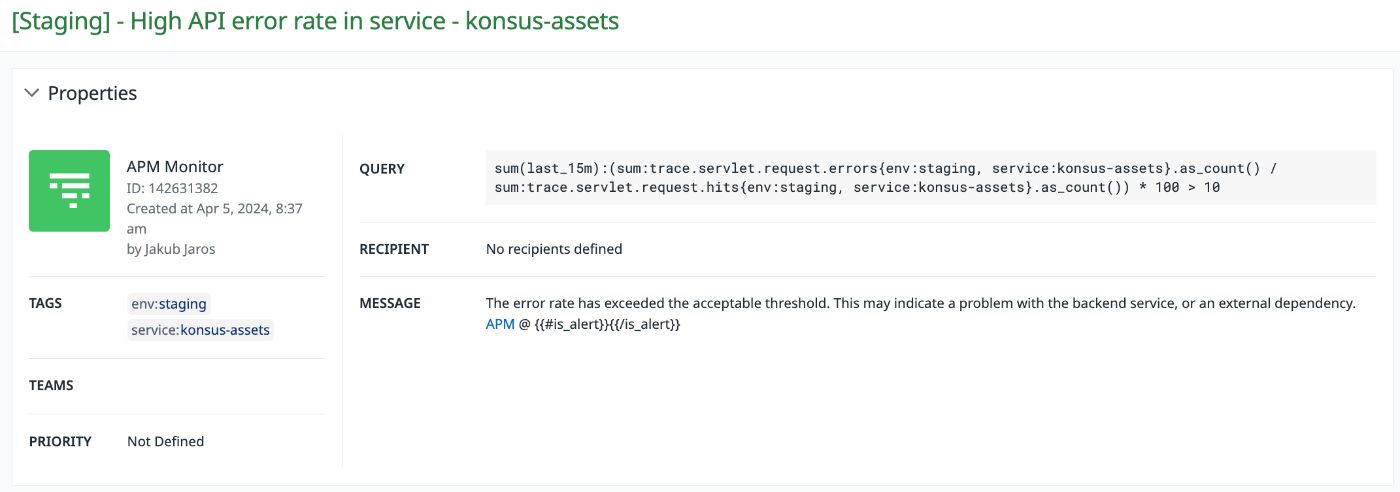Click the query code block

point(931,178)
